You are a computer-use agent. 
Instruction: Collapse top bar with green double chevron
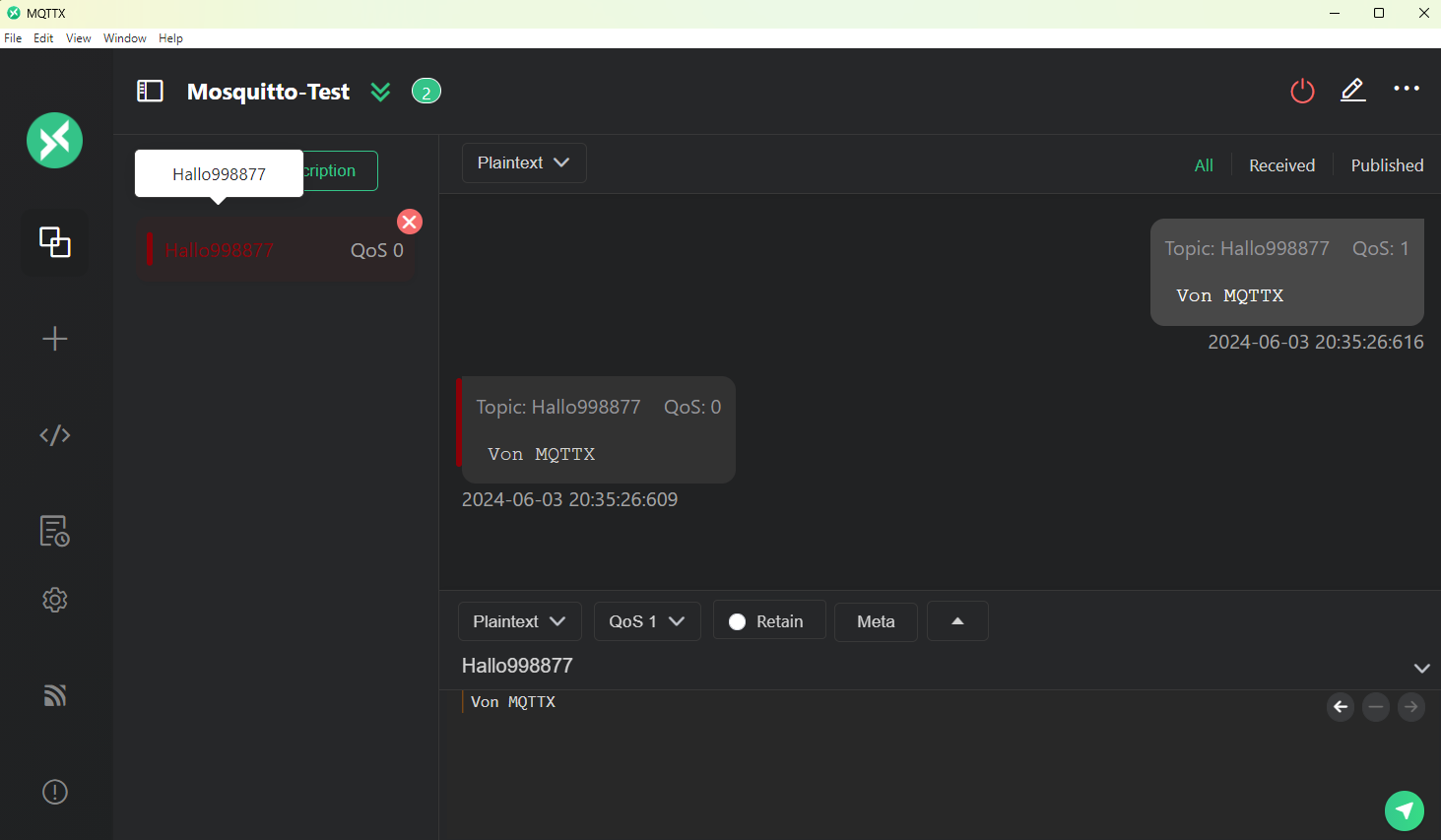click(x=380, y=92)
